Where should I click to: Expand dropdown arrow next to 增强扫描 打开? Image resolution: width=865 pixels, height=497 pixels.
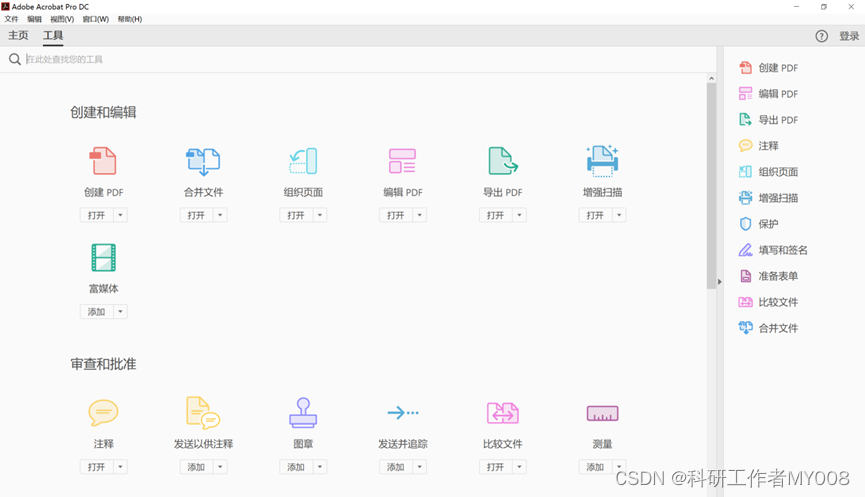point(620,215)
